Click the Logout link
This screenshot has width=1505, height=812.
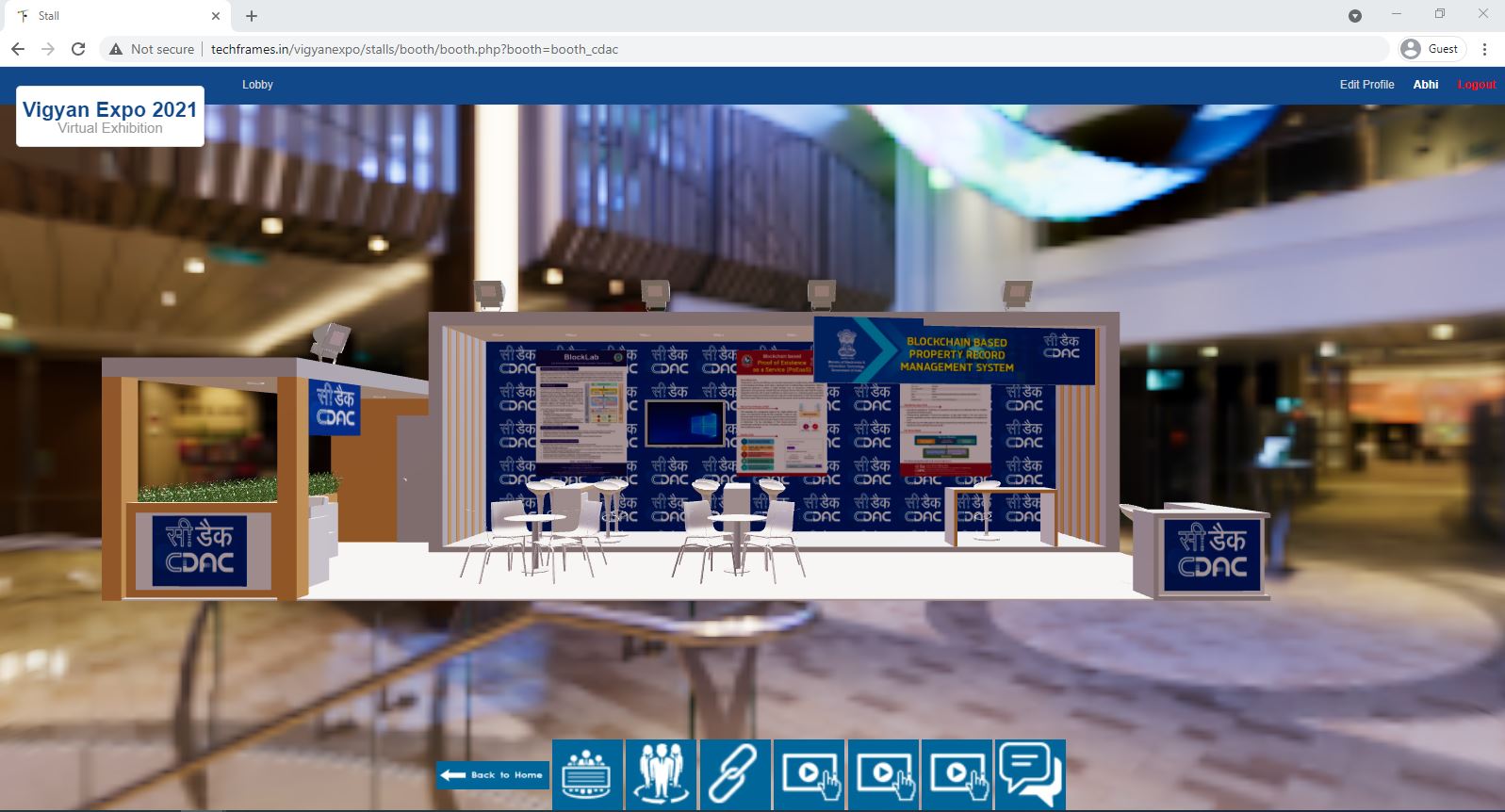(x=1477, y=85)
